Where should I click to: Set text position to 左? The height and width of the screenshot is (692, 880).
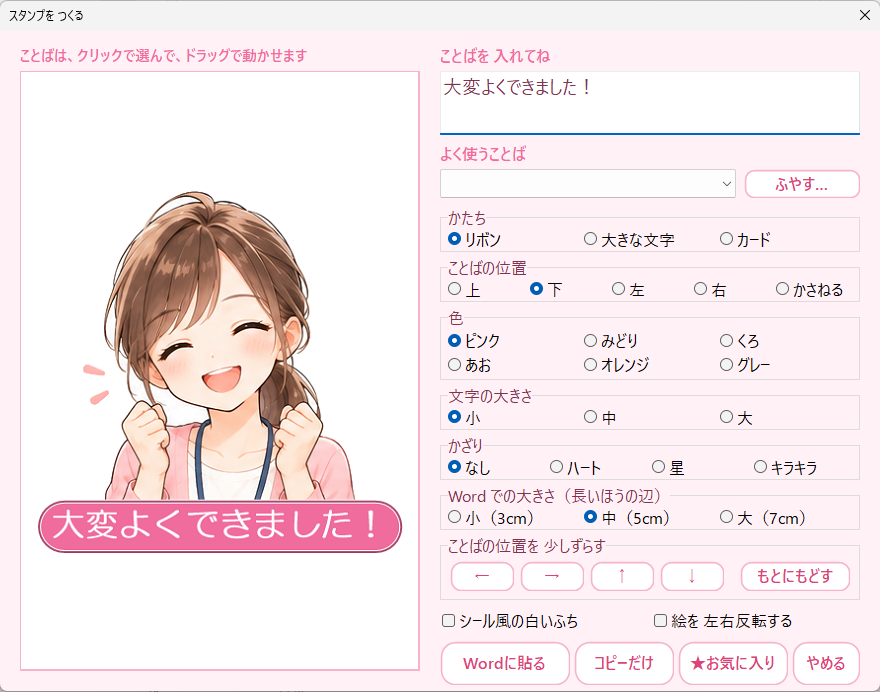click(x=628, y=290)
